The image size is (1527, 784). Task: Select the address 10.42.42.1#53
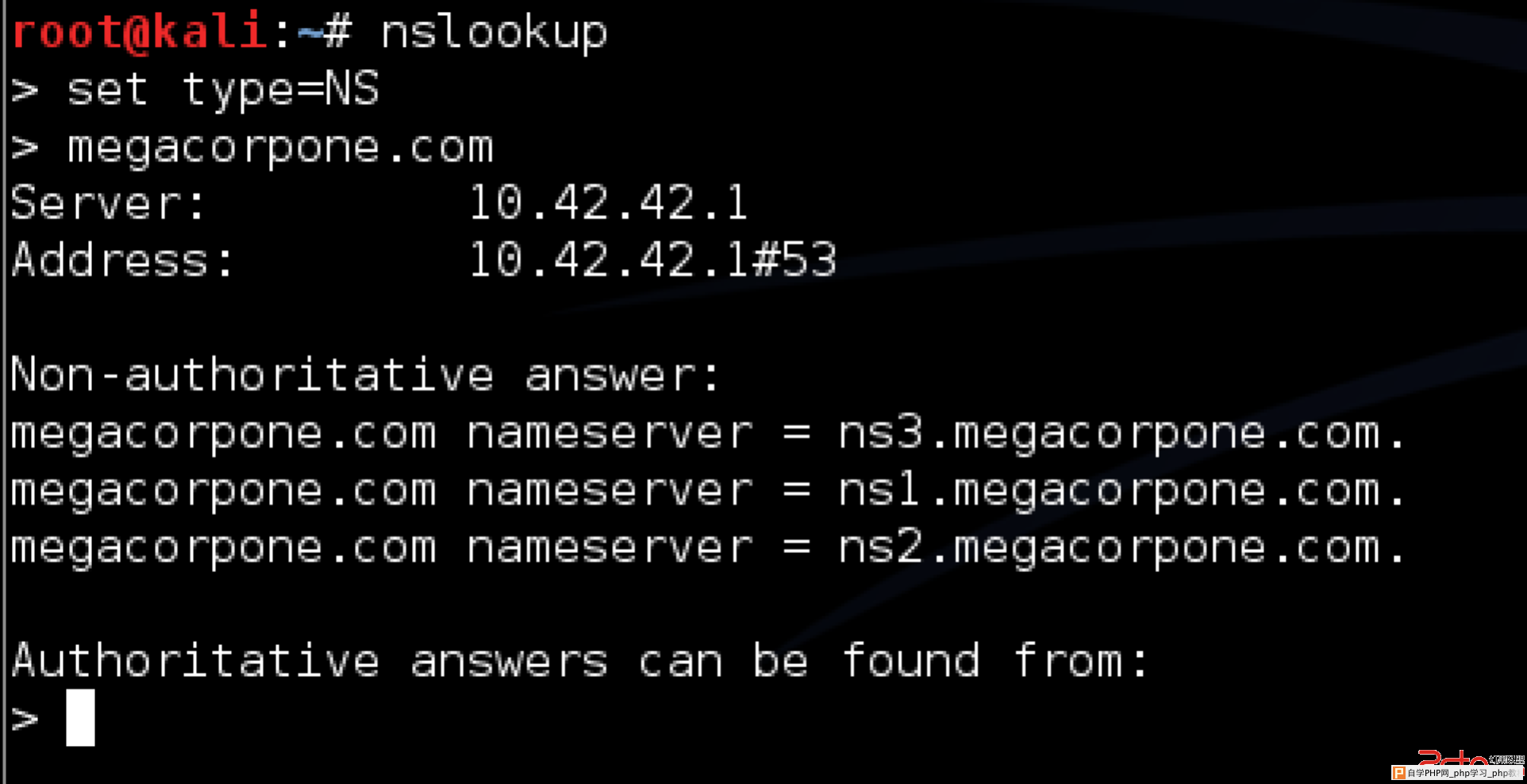point(652,259)
